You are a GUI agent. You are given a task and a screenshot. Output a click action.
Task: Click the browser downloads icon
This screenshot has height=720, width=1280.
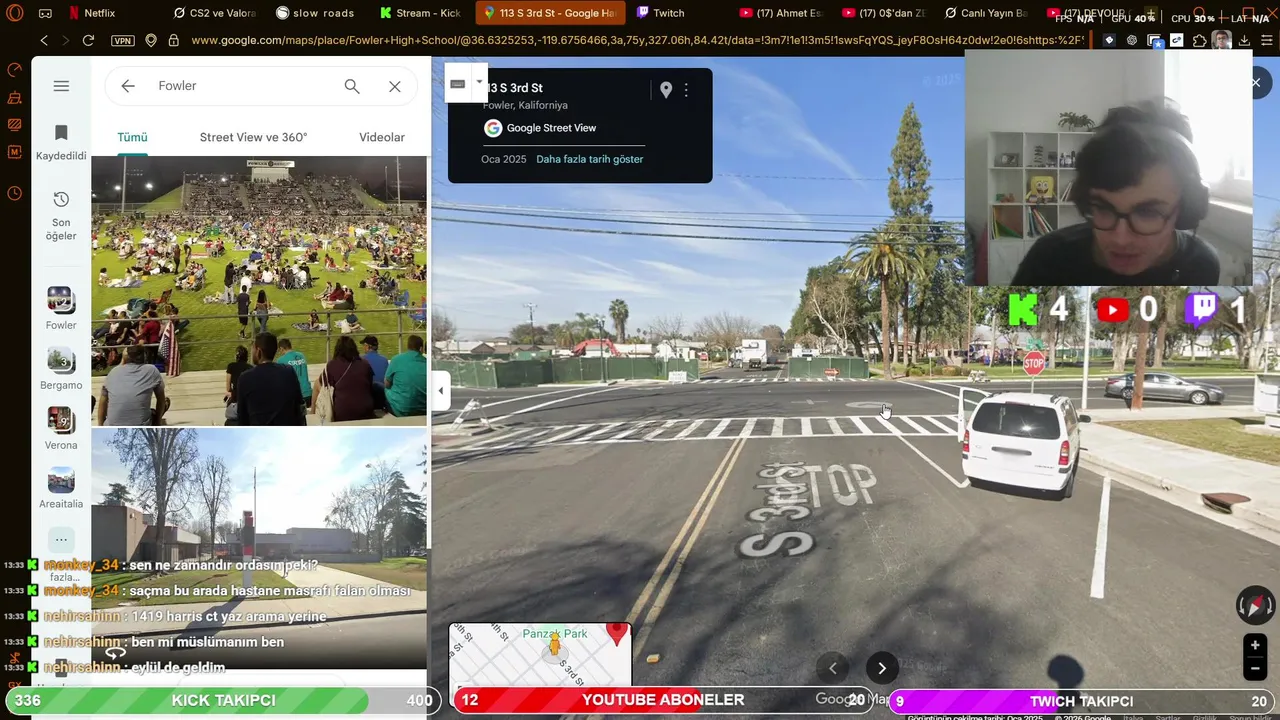[1244, 40]
